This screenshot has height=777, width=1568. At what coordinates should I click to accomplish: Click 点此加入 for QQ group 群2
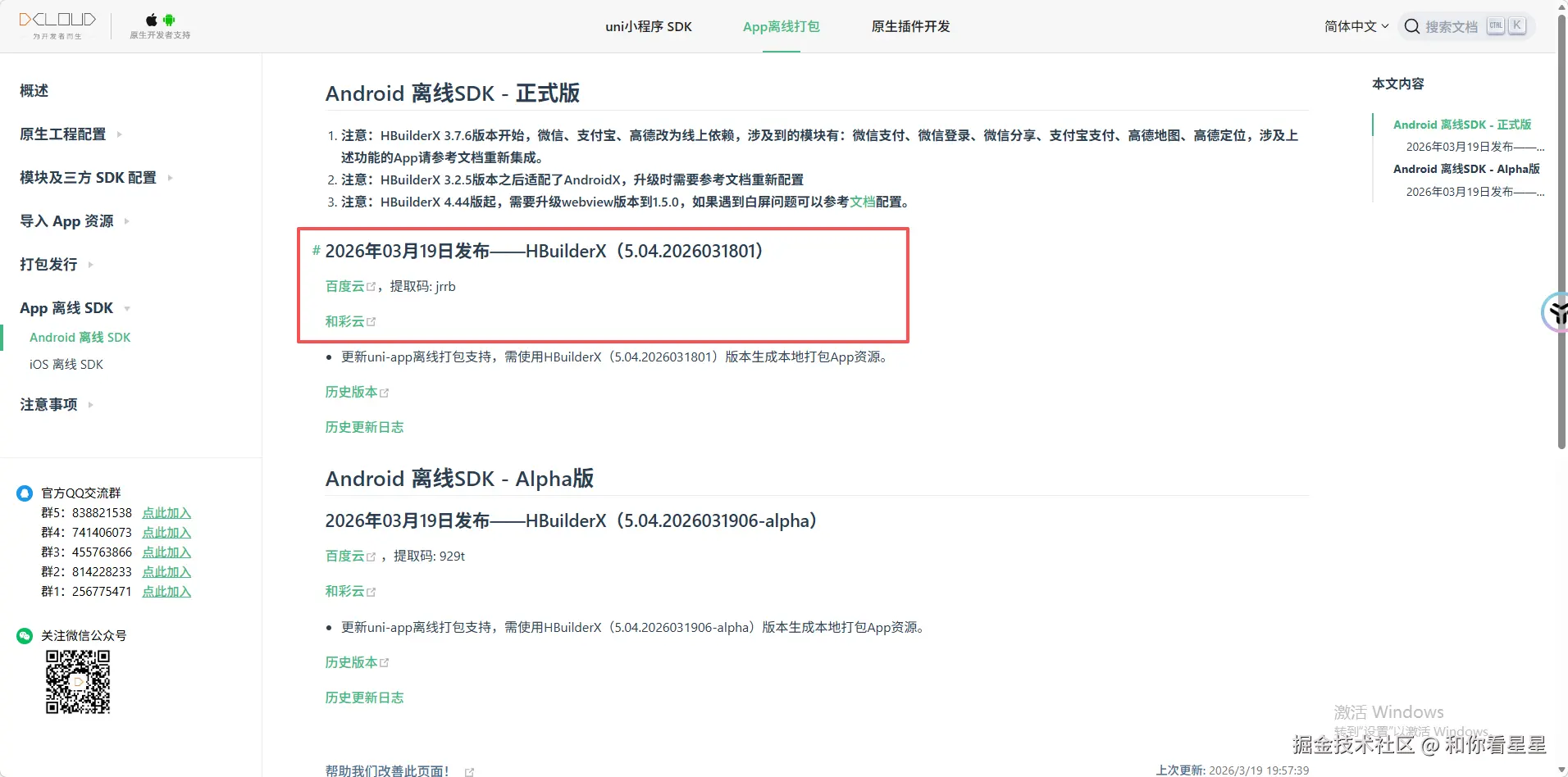point(166,572)
